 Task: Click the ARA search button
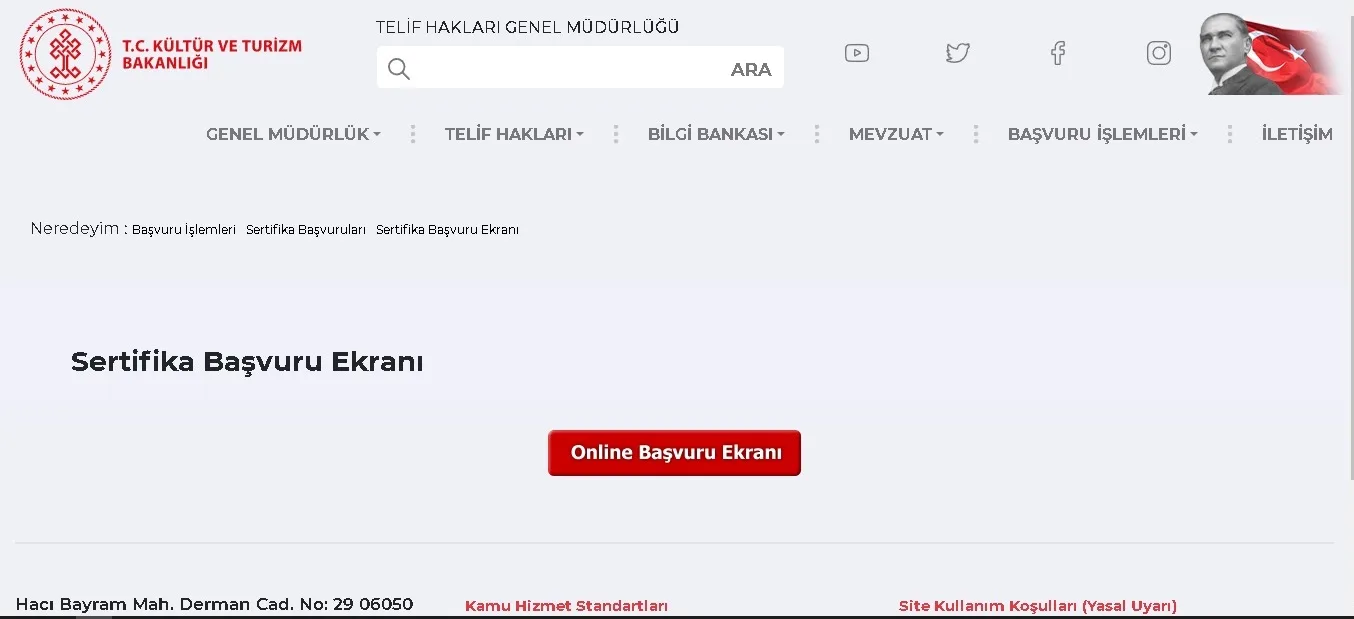(751, 69)
